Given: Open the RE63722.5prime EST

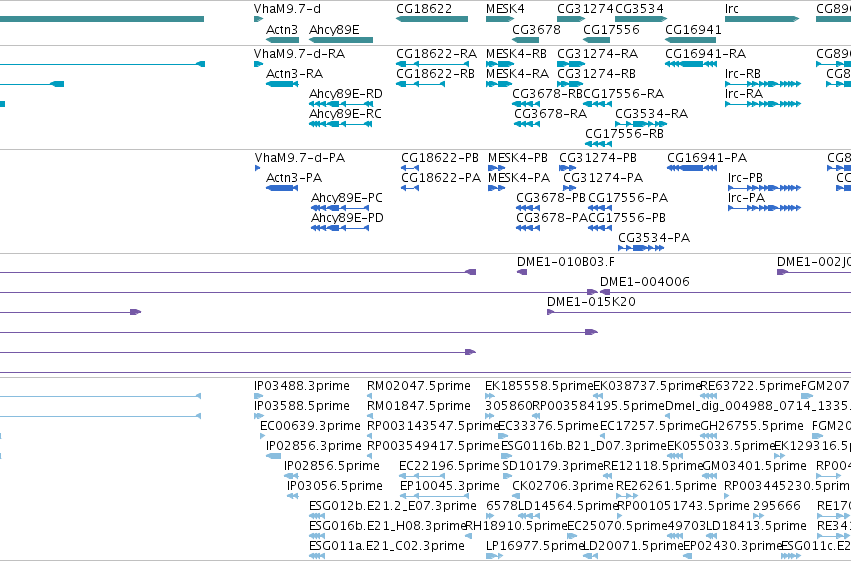Looking at the screenshot, I should click(709, 396).
